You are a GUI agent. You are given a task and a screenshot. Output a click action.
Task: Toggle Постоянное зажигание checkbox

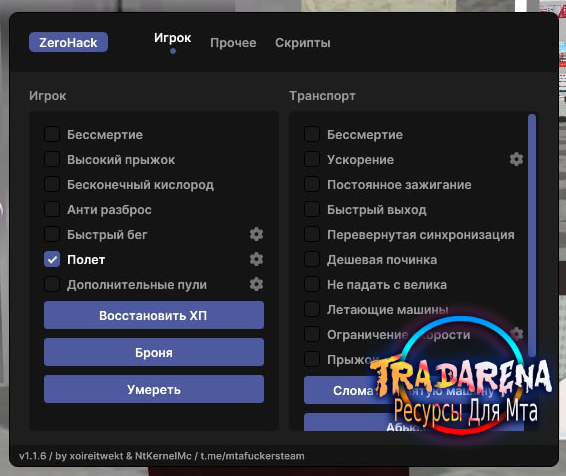[312, 184]
